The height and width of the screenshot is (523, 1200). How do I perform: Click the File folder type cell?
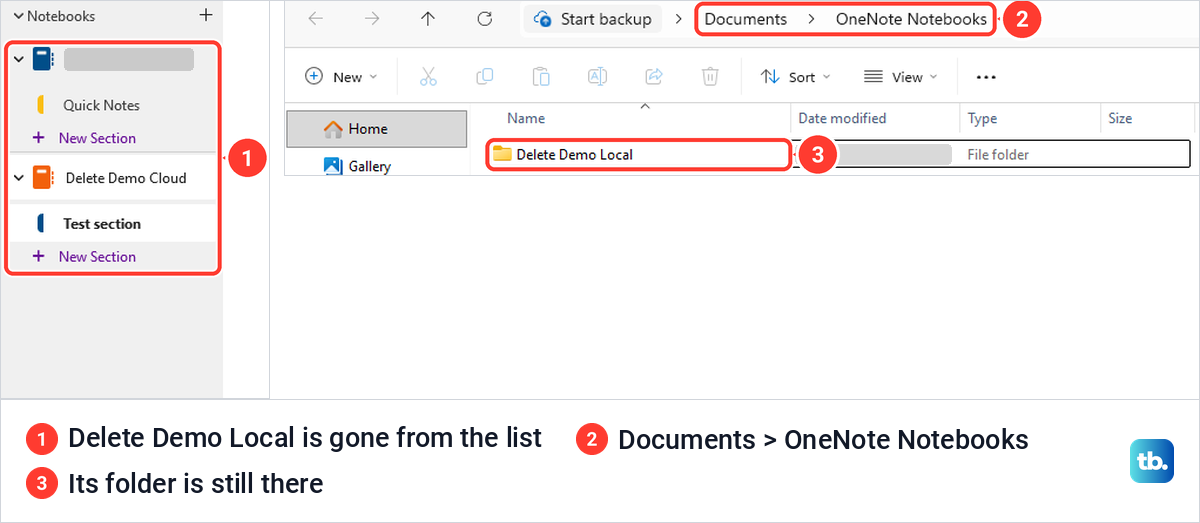pos(998,154)
